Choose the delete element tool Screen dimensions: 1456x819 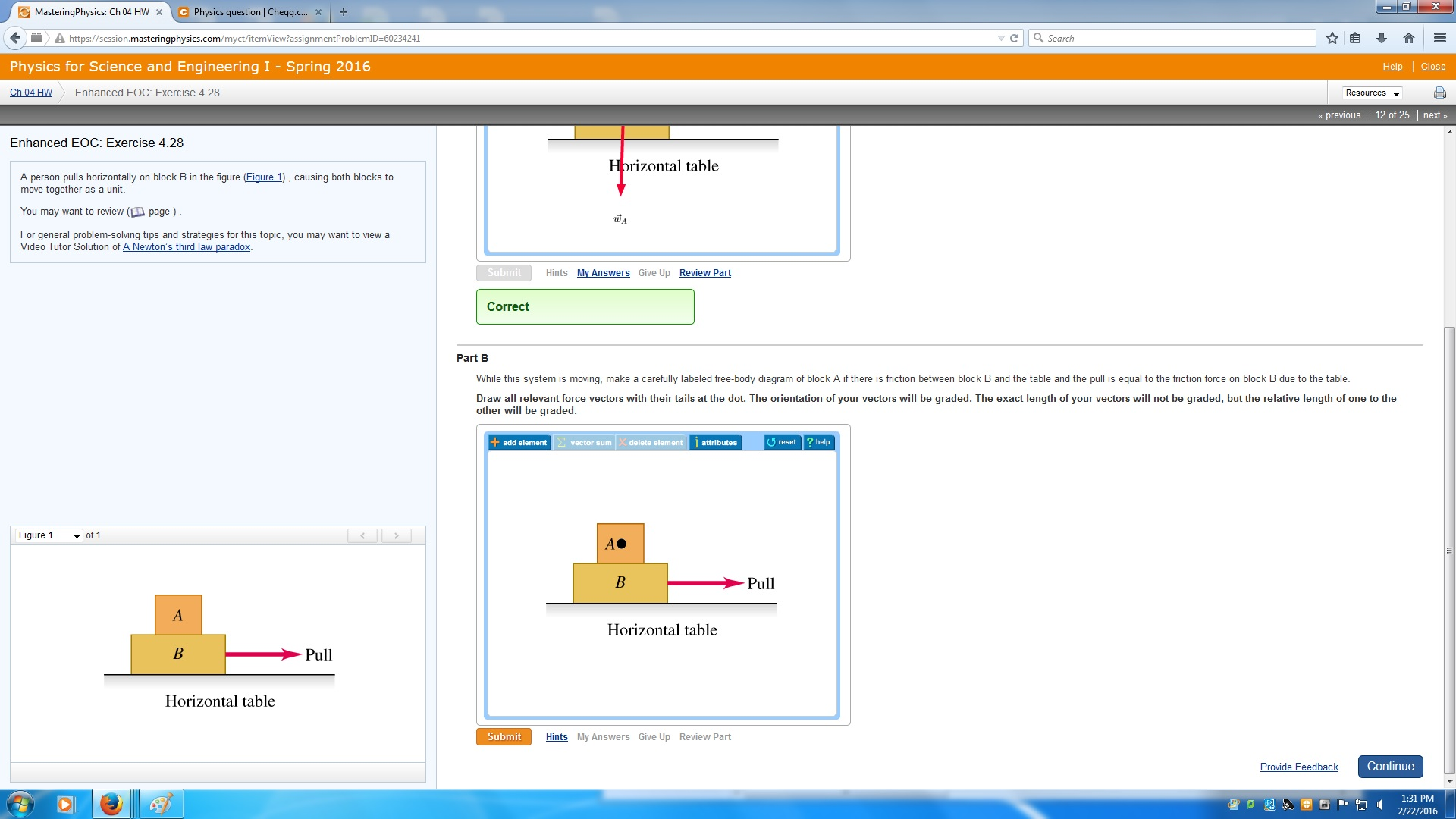(x=651, y=442)
